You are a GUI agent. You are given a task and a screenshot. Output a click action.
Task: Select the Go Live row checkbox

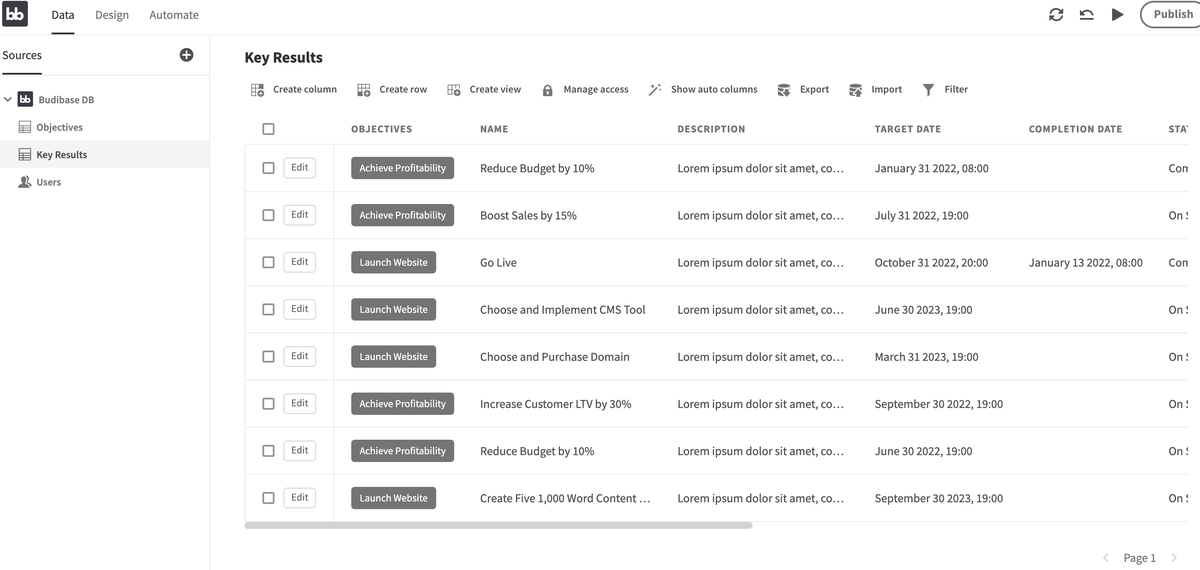click(268, 262)
